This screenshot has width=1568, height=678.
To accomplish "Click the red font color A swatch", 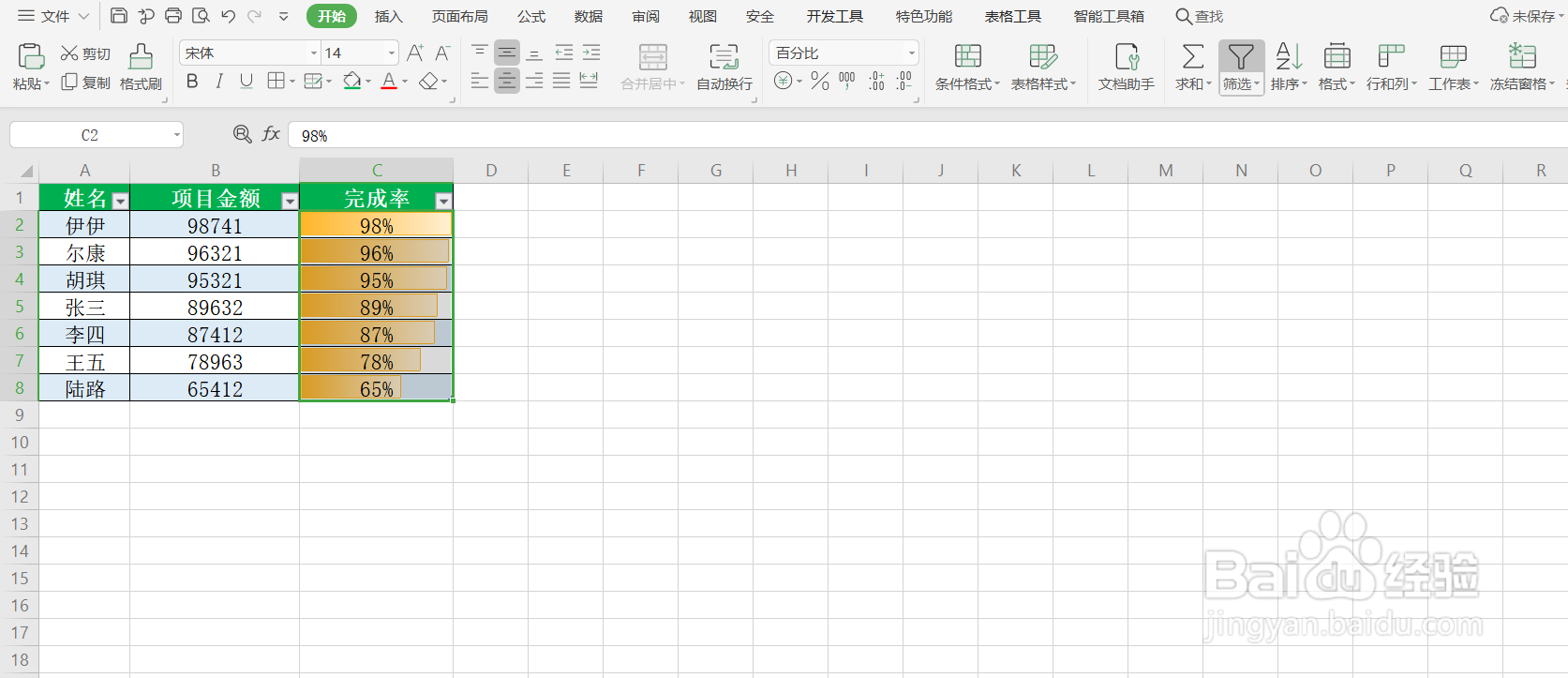I will [389, 82].
